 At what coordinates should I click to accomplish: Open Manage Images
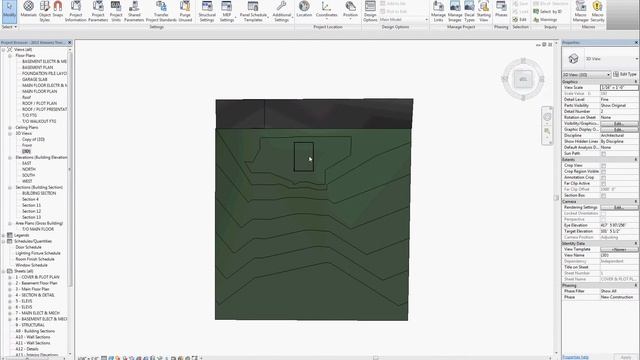click(455, 11)
